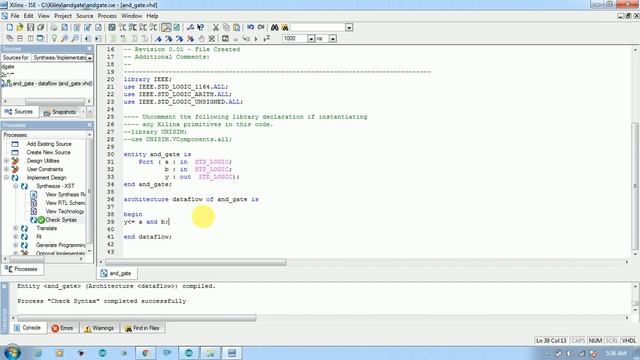This screenshot has width=640, height=360.
Task: Expand the User Constraints tree node
Action: point(6,169)
